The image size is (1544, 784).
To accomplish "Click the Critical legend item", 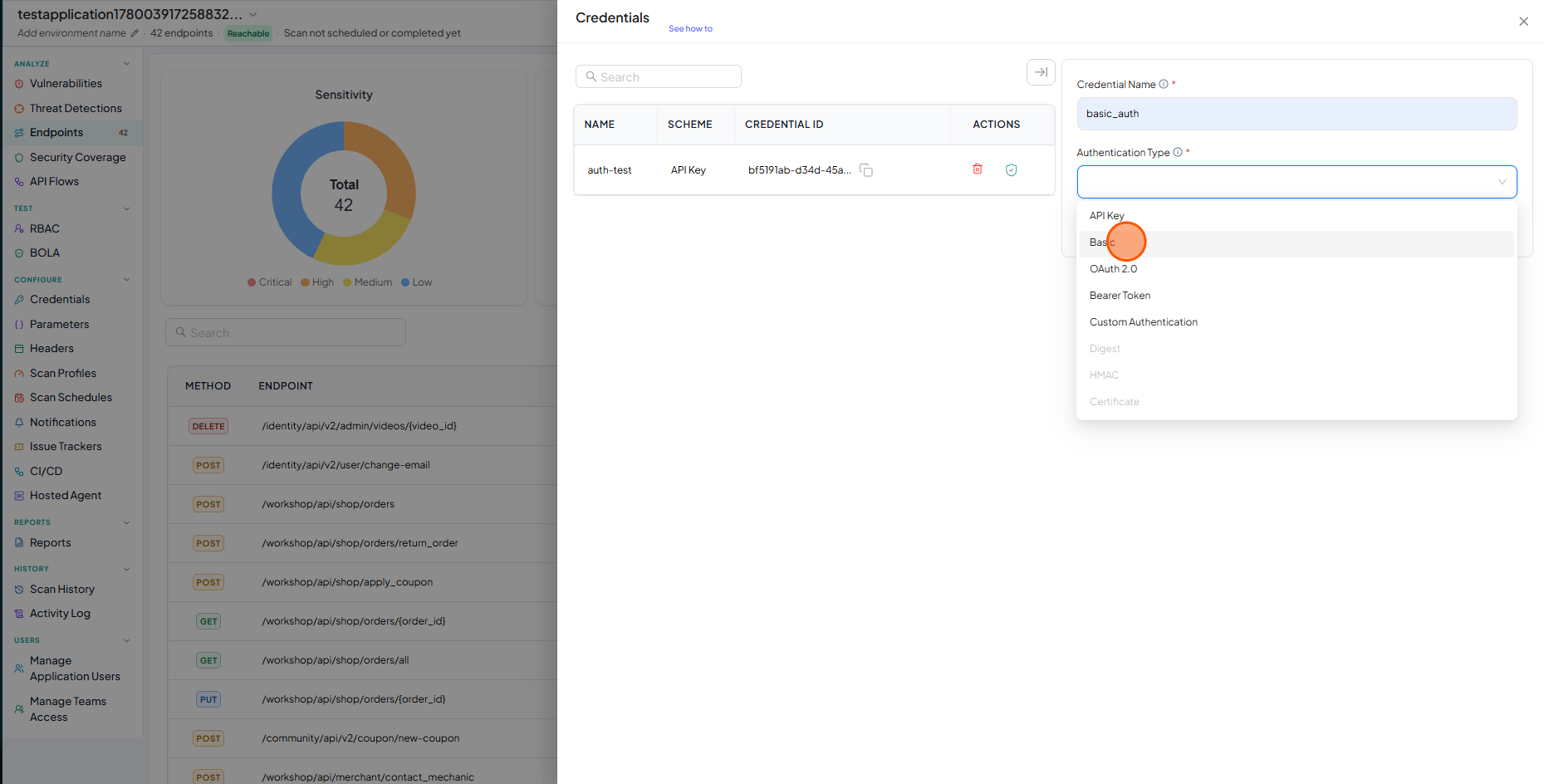I will tap(270, 282).
